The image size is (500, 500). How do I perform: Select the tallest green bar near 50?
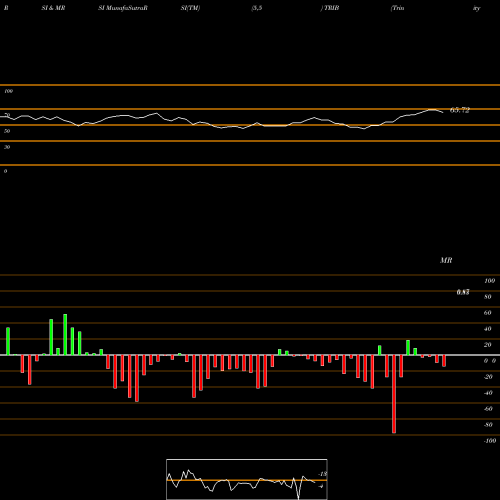[65, 335]
